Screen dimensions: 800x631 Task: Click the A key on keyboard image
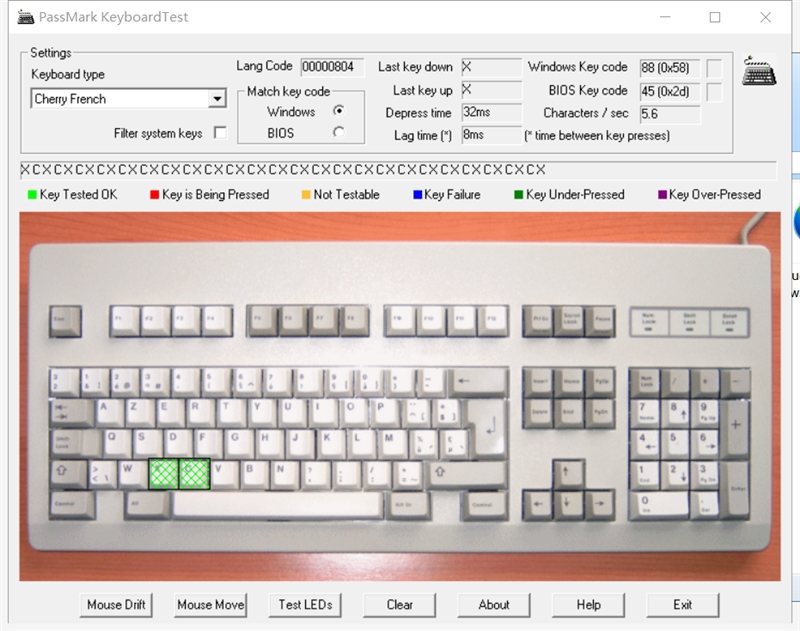[x=109, y=412]
